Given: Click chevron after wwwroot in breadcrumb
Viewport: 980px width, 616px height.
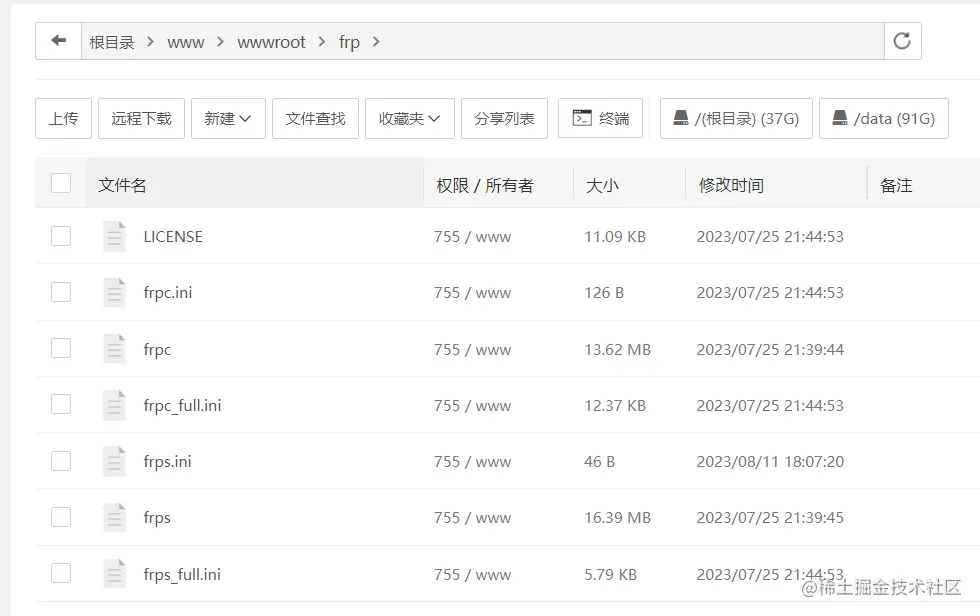Looking at the screenshot, I should (x=322, y=42).
